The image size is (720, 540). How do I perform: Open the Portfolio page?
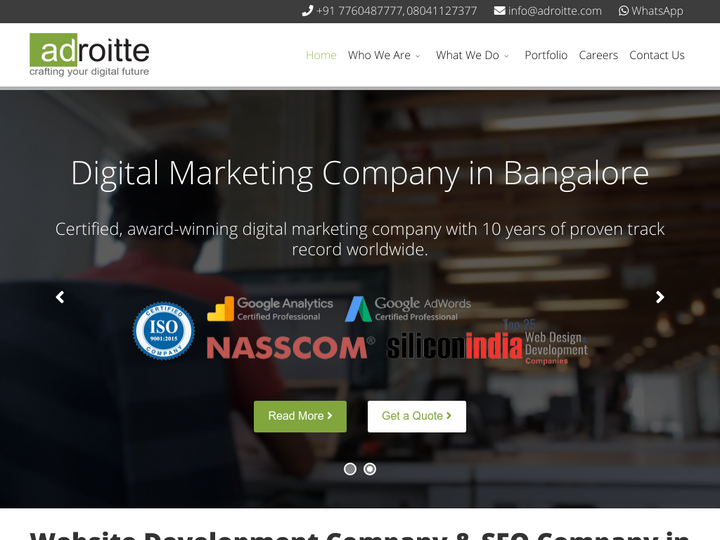click(546, 55)
